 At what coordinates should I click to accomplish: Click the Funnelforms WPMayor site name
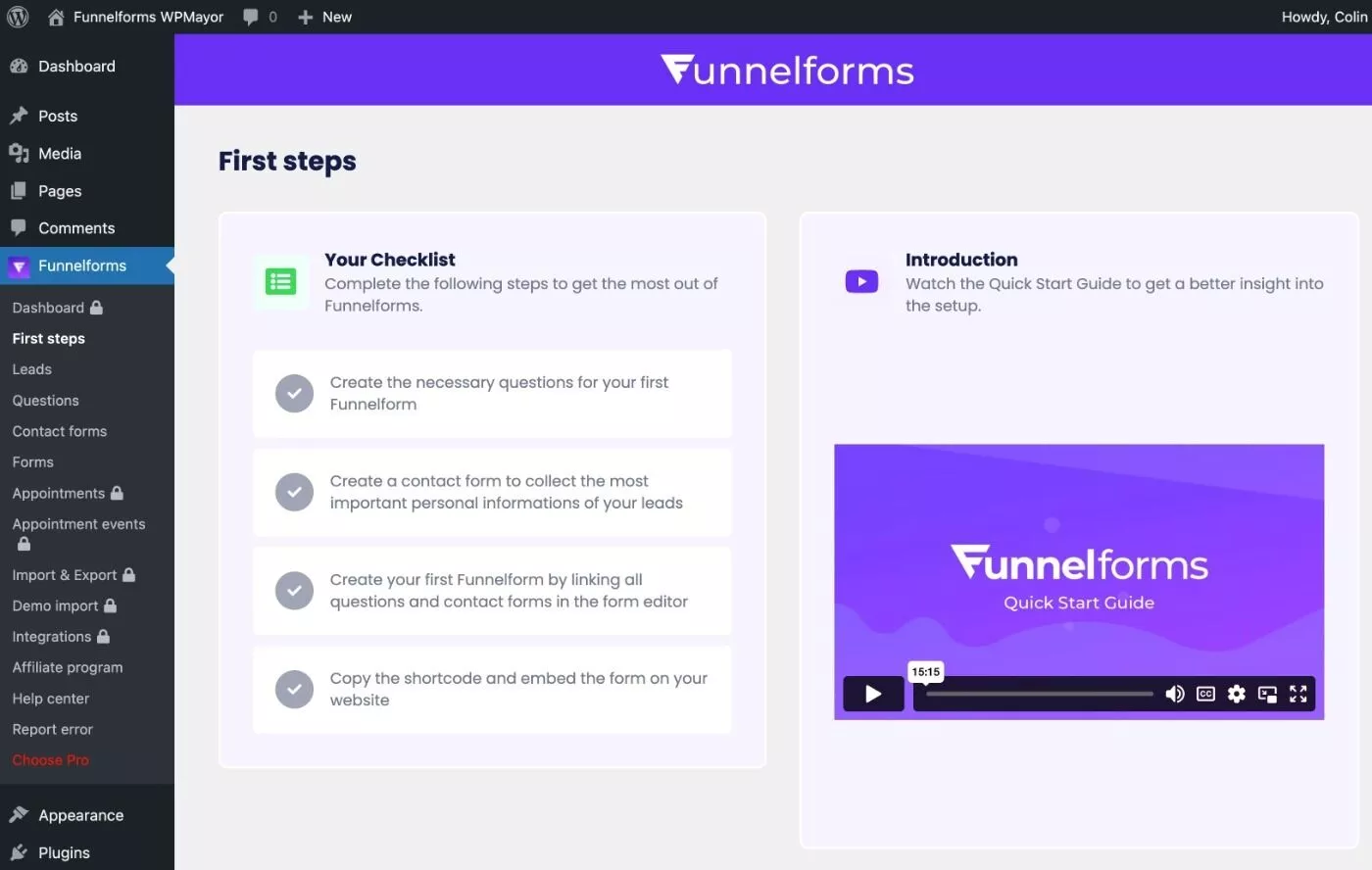(x=148, y=17)
